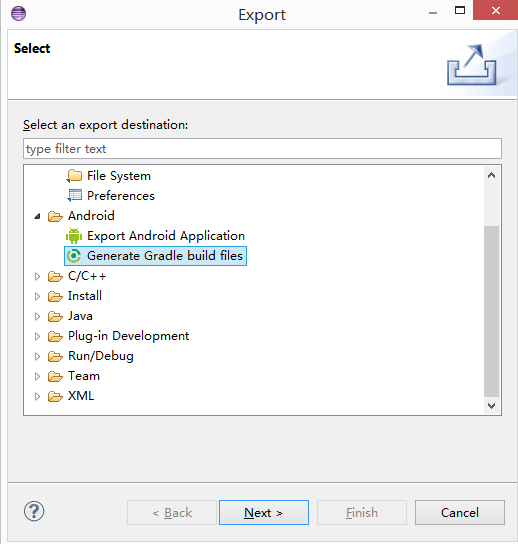Click the disabled Back button
Image resolution: width=518 pixels, height=544 pixels.
coord(172,512)
